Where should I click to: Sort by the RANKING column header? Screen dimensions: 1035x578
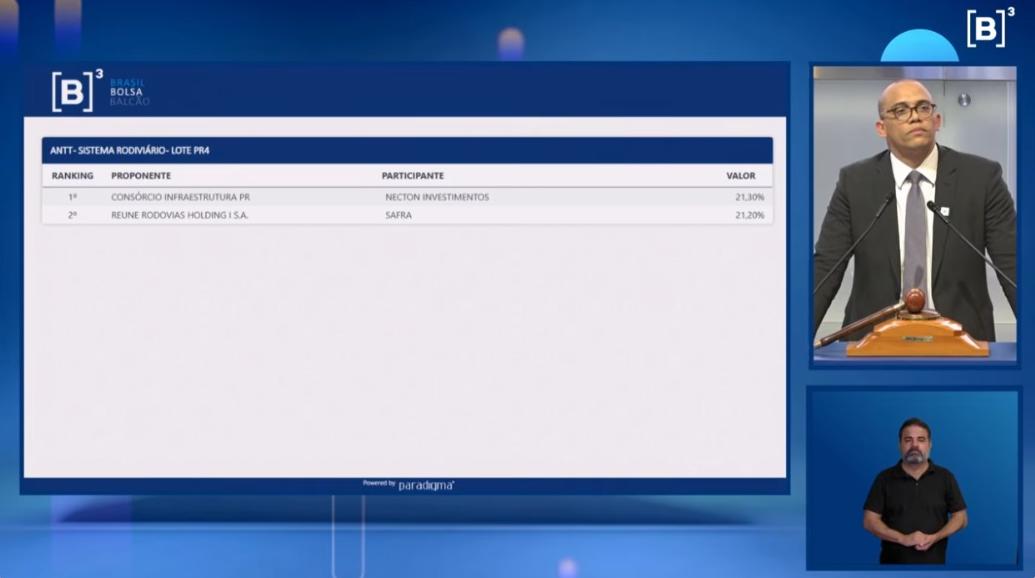72,176
